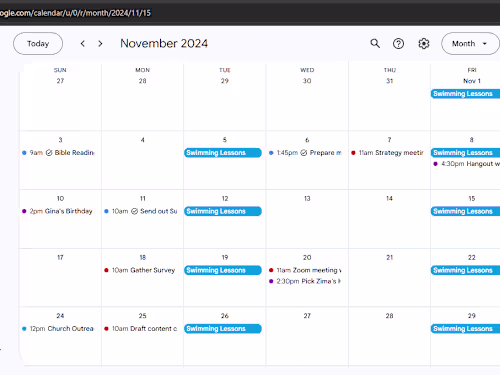Open Swimming Lessons on Friday 29
Screen dimensions: 500x375
pyautogui.click(x=465, y=329)
